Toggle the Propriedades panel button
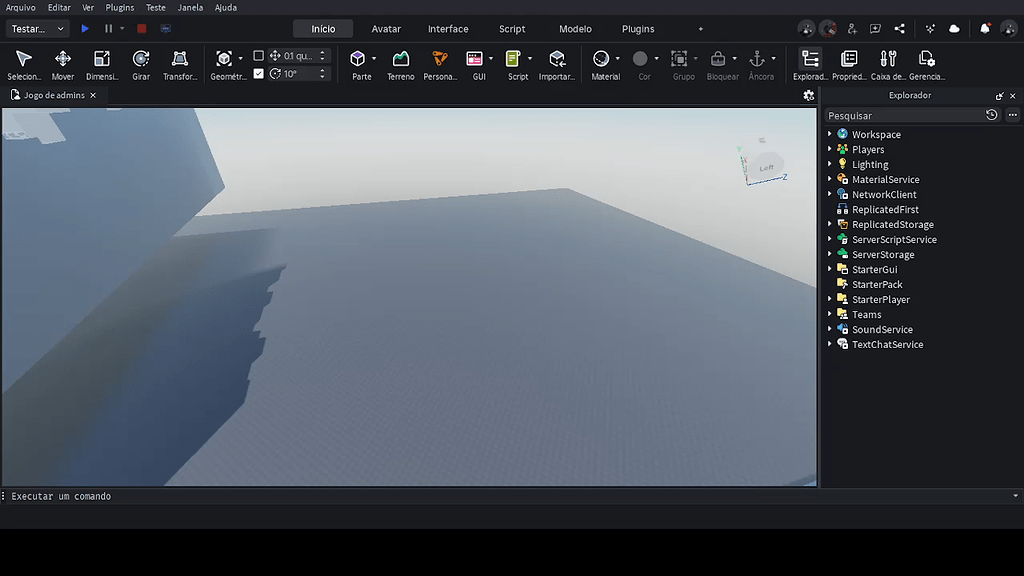 pos(849,65)
